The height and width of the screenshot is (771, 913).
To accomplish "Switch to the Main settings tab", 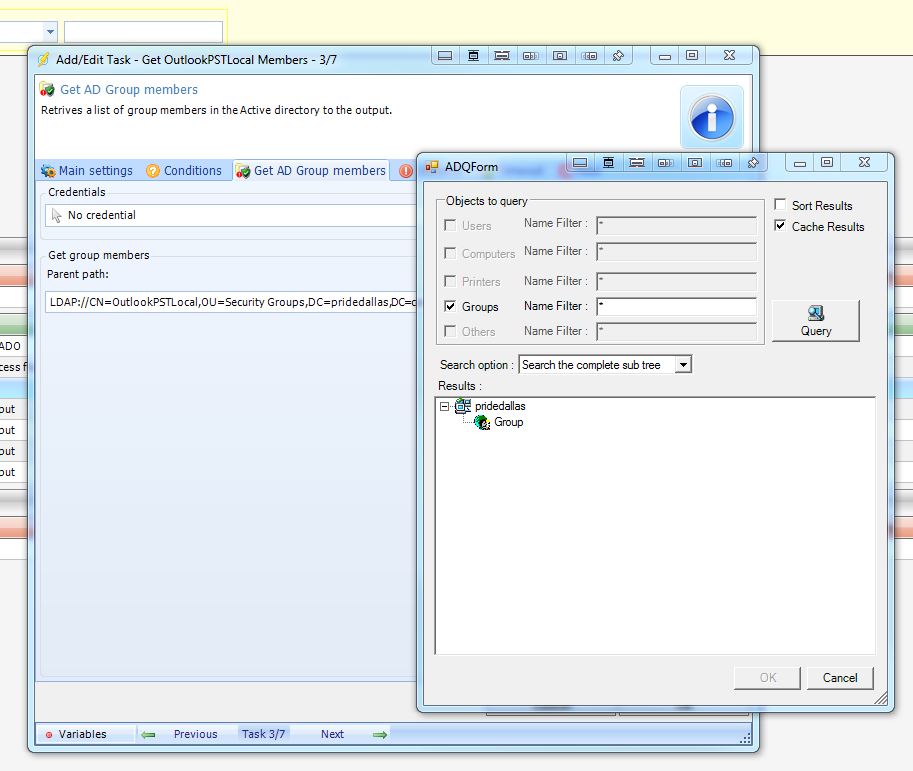I will [87, 171].
